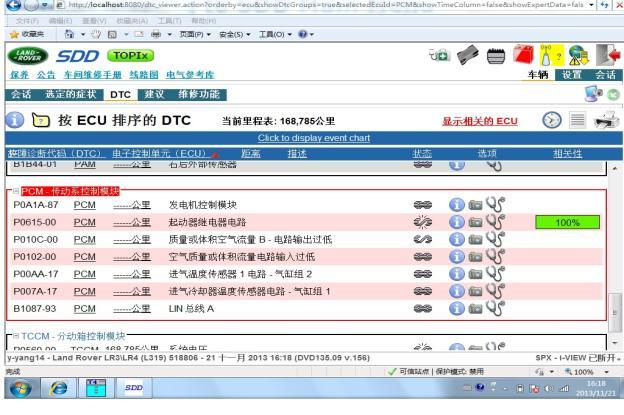The height and width of the screenshot is (415, 624).
Task: Click Internet Explorer in the taskbar
Action: point(58,388)
